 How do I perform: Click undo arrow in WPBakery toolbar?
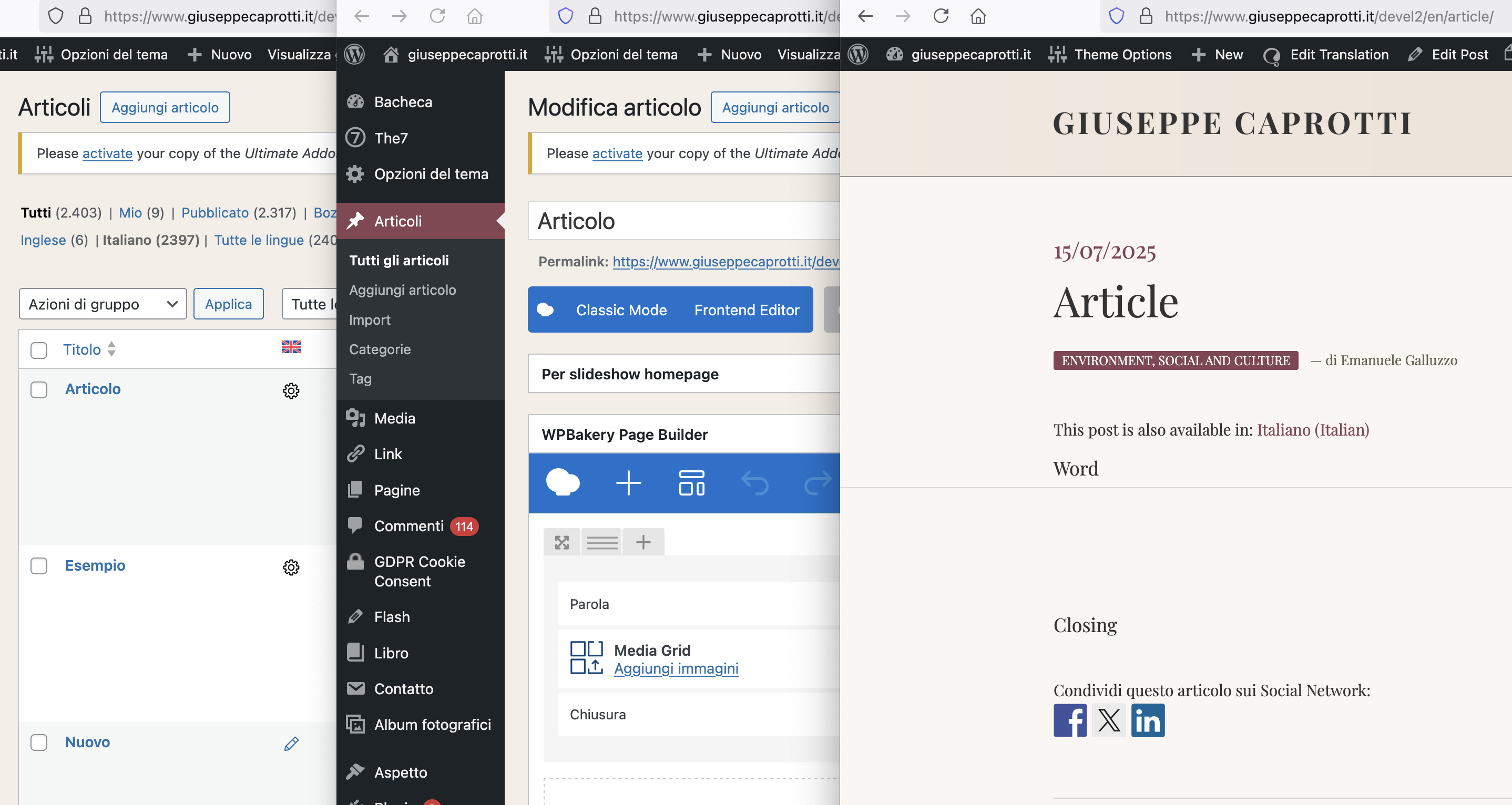coord(754,483)
